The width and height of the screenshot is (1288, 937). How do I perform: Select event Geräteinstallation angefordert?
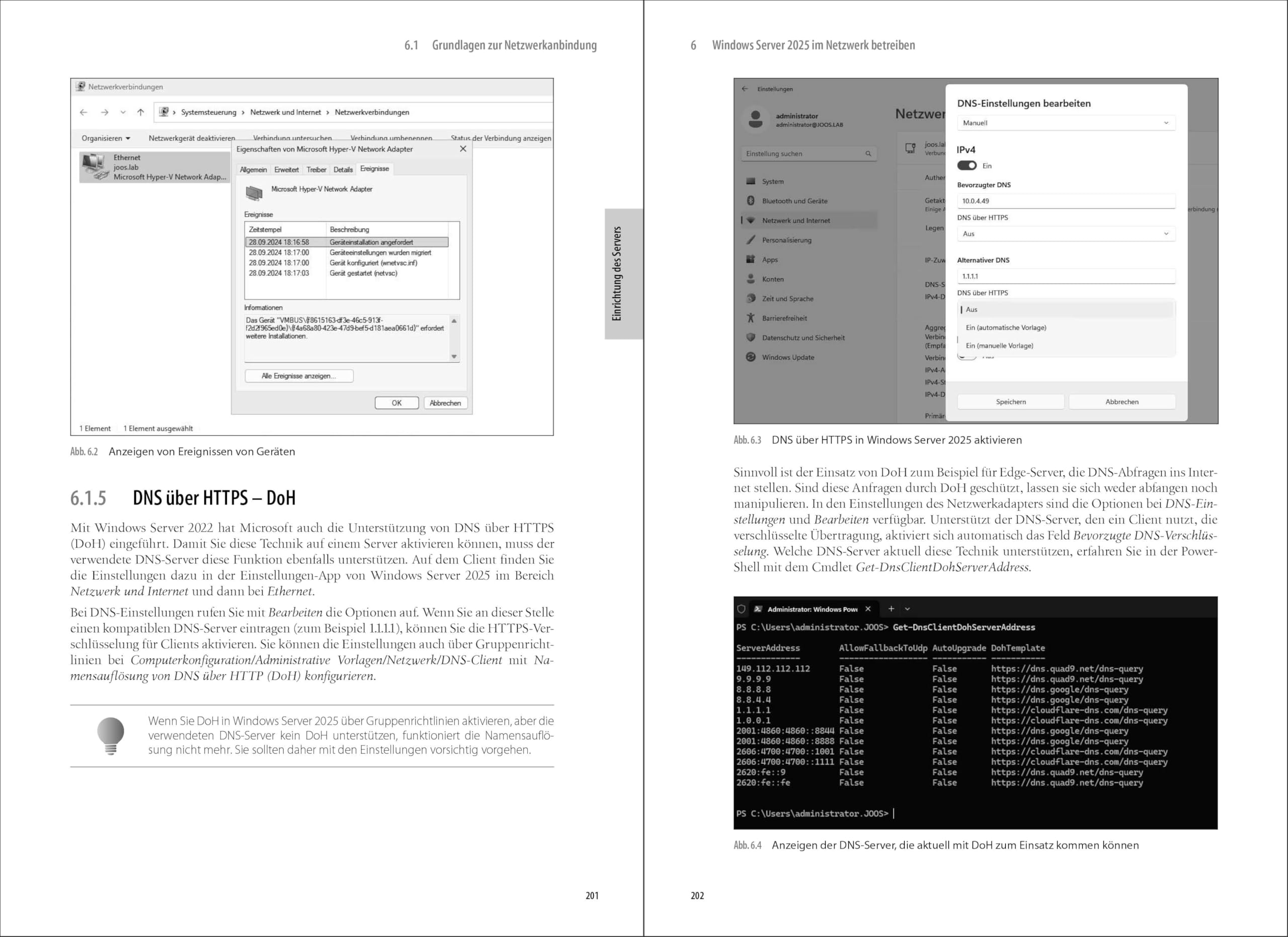tap(347, 242)
